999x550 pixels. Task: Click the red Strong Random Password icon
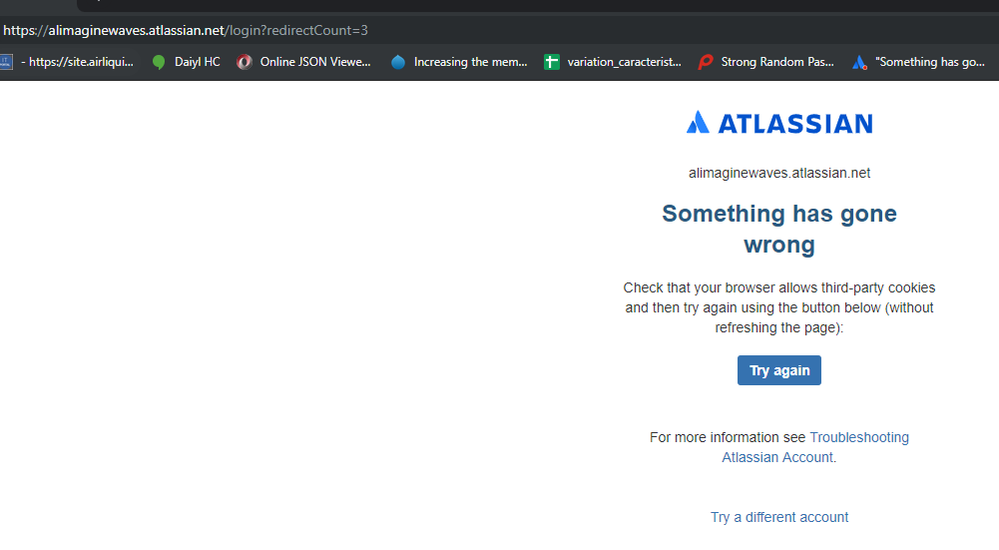(x=705, y=62)
